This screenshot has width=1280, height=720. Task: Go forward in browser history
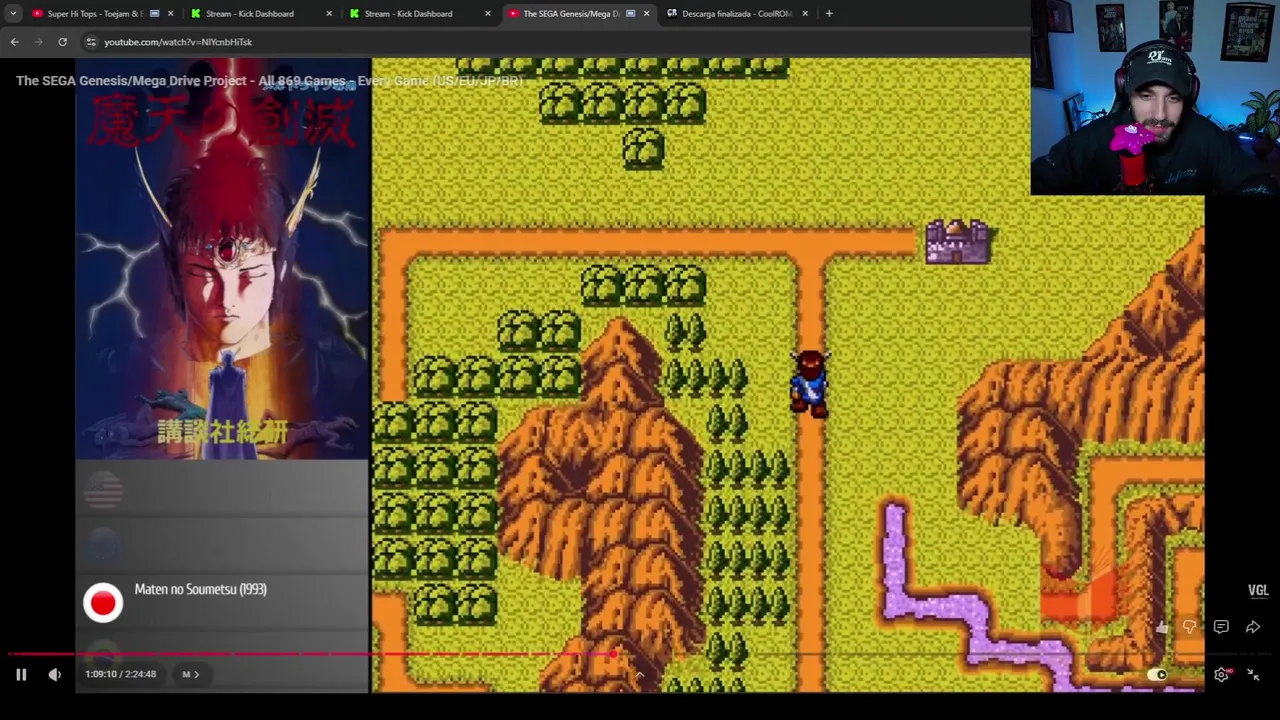click(x=38, y=42)
